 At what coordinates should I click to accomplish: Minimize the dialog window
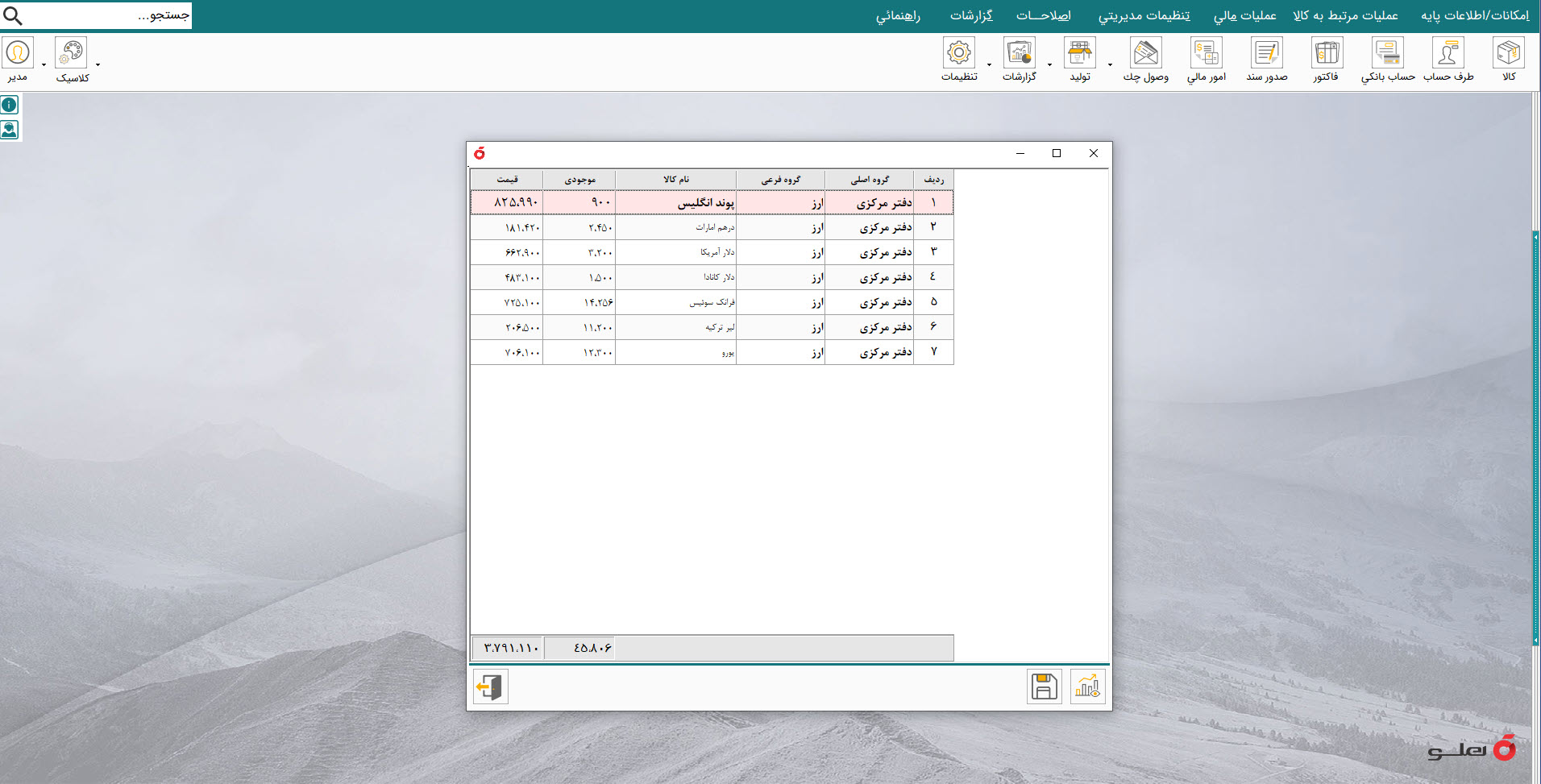tap(1020, 153)
